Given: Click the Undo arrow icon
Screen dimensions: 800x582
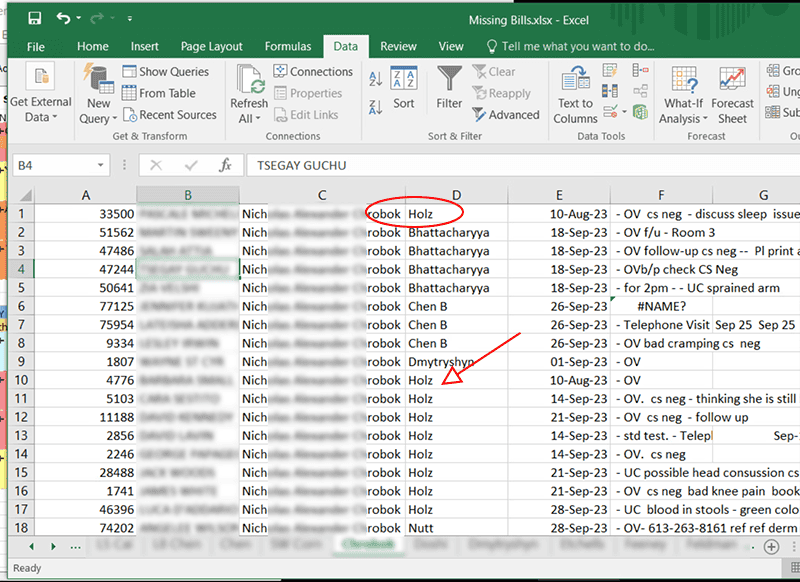Looking at the screenshot, I should tap(64, 19).
